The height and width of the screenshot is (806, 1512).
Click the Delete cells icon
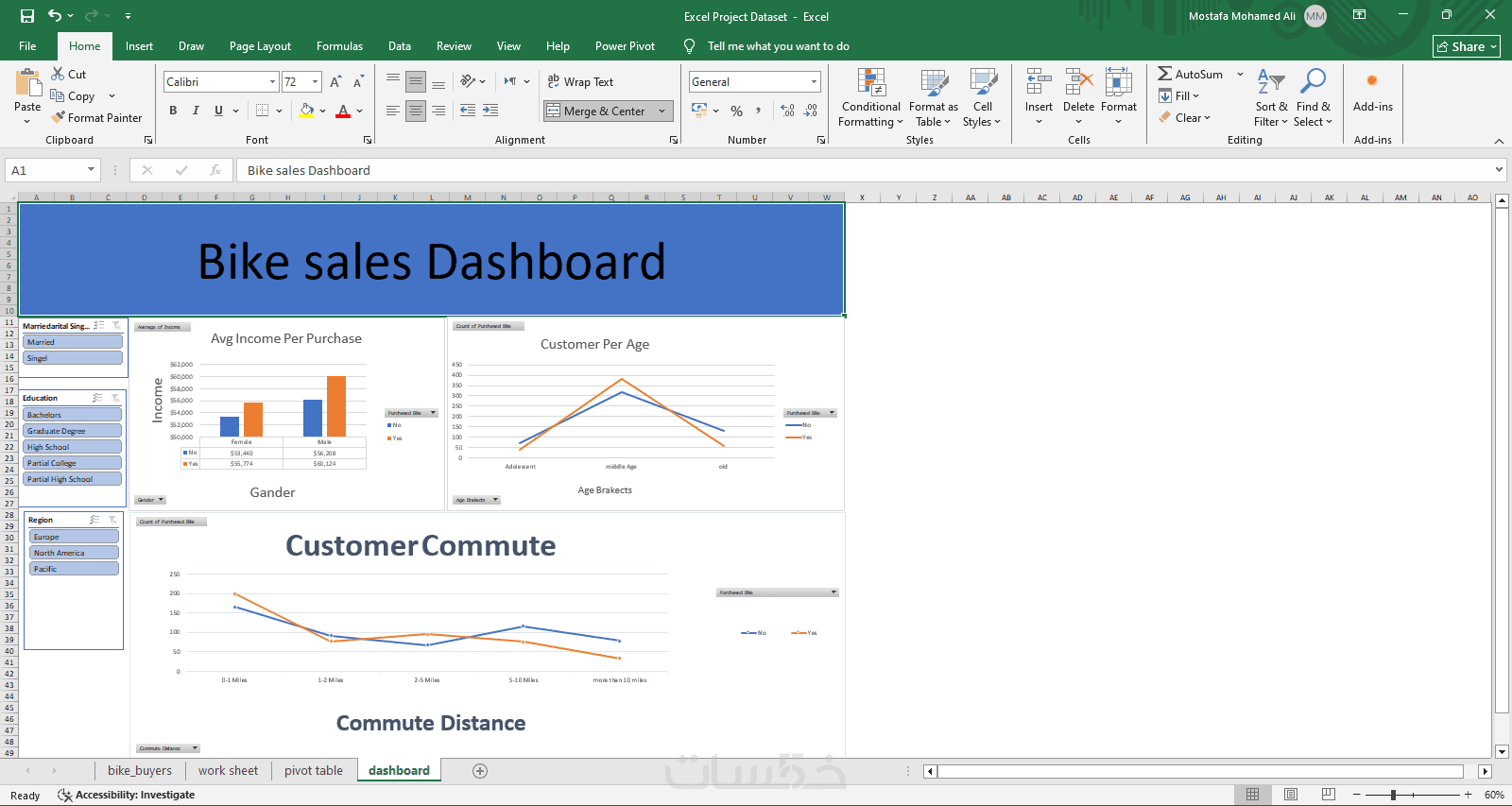1078,83
